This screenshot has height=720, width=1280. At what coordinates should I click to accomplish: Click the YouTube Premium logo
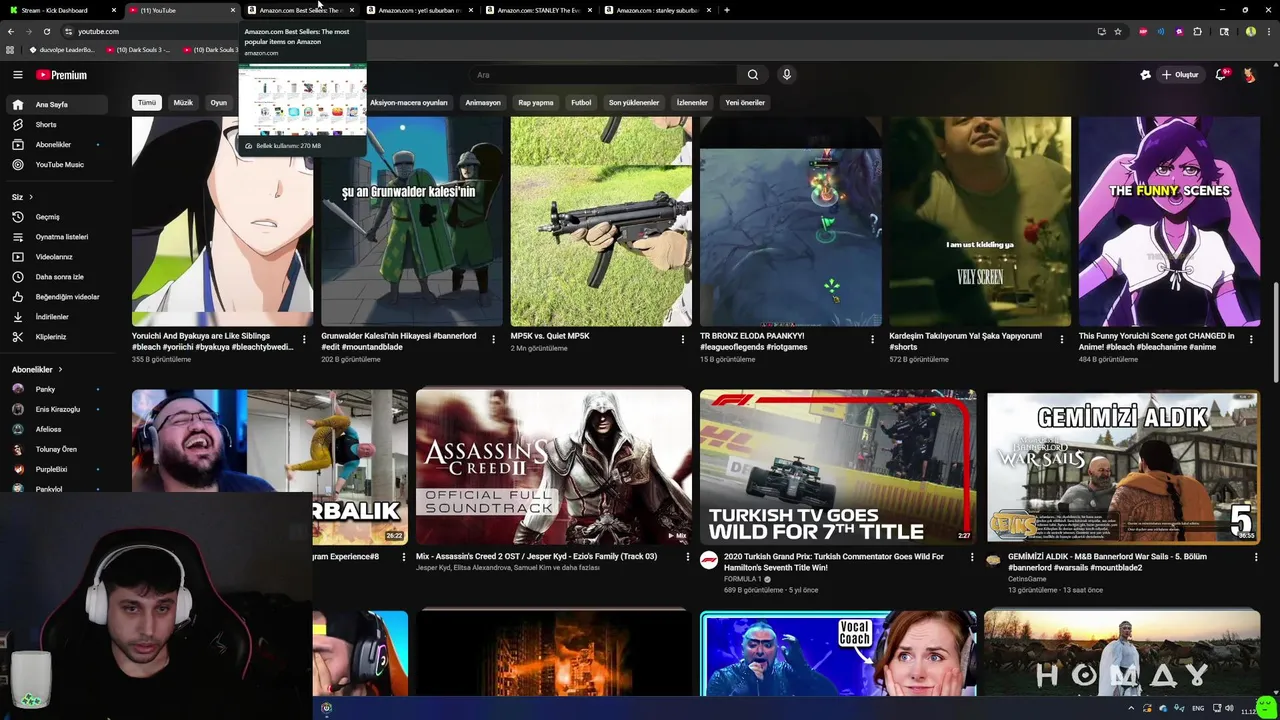click(x=62, y=75)
